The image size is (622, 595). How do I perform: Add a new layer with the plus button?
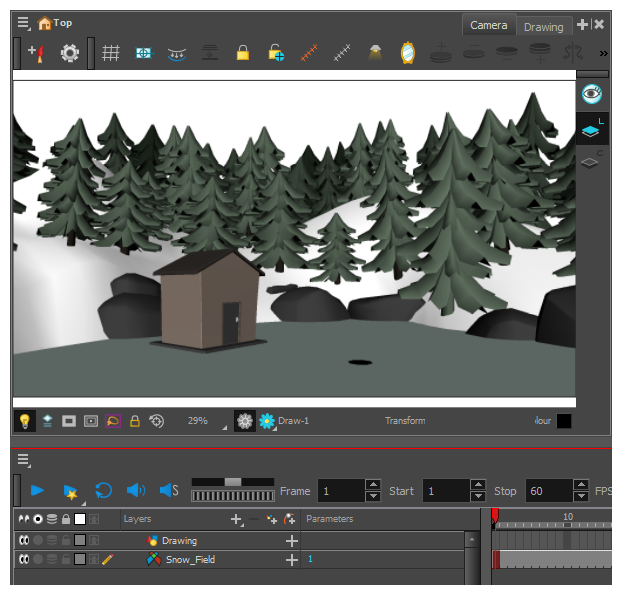[x=236, y=519]
